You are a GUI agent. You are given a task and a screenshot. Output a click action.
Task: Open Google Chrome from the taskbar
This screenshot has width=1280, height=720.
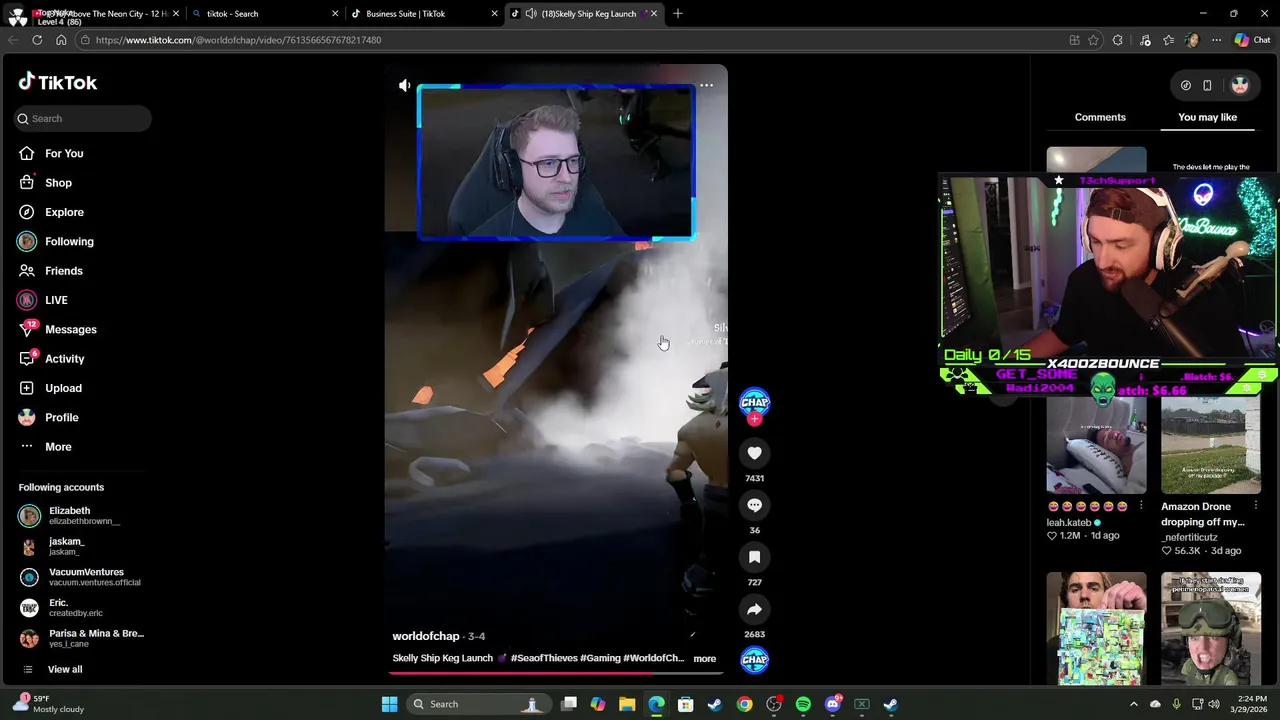[x=744, y=704]
